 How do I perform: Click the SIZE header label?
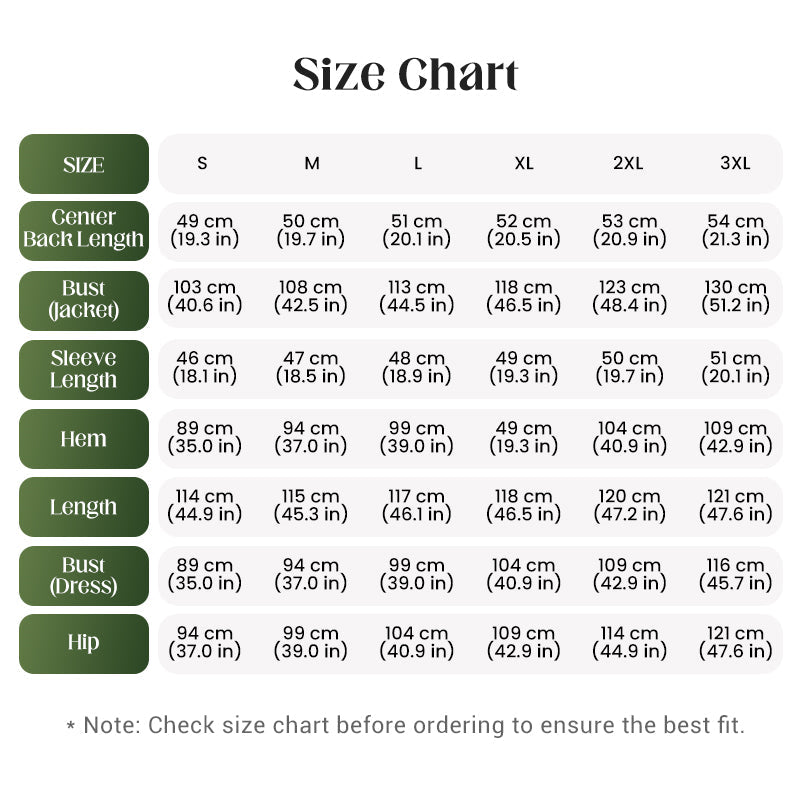(84, 164)
